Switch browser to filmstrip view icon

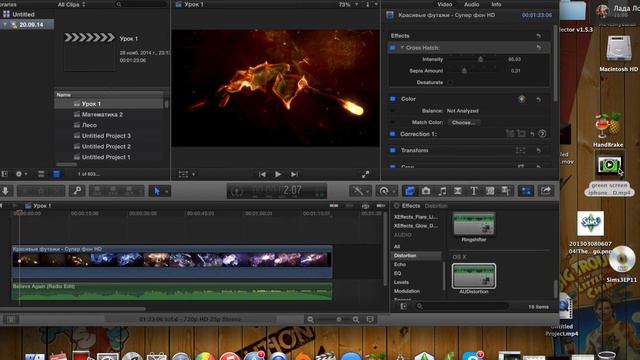coord(41,174)
